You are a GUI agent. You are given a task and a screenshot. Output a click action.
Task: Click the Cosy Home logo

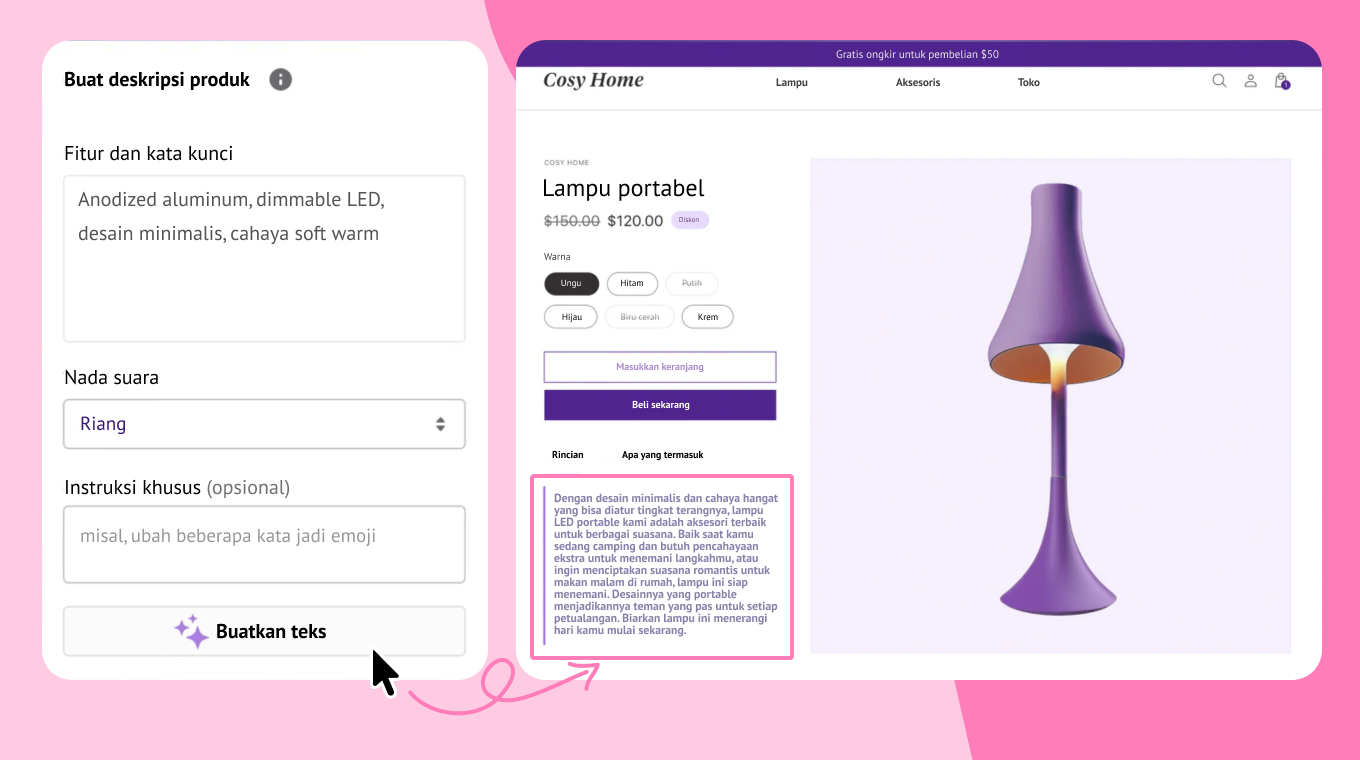(593, 81)
